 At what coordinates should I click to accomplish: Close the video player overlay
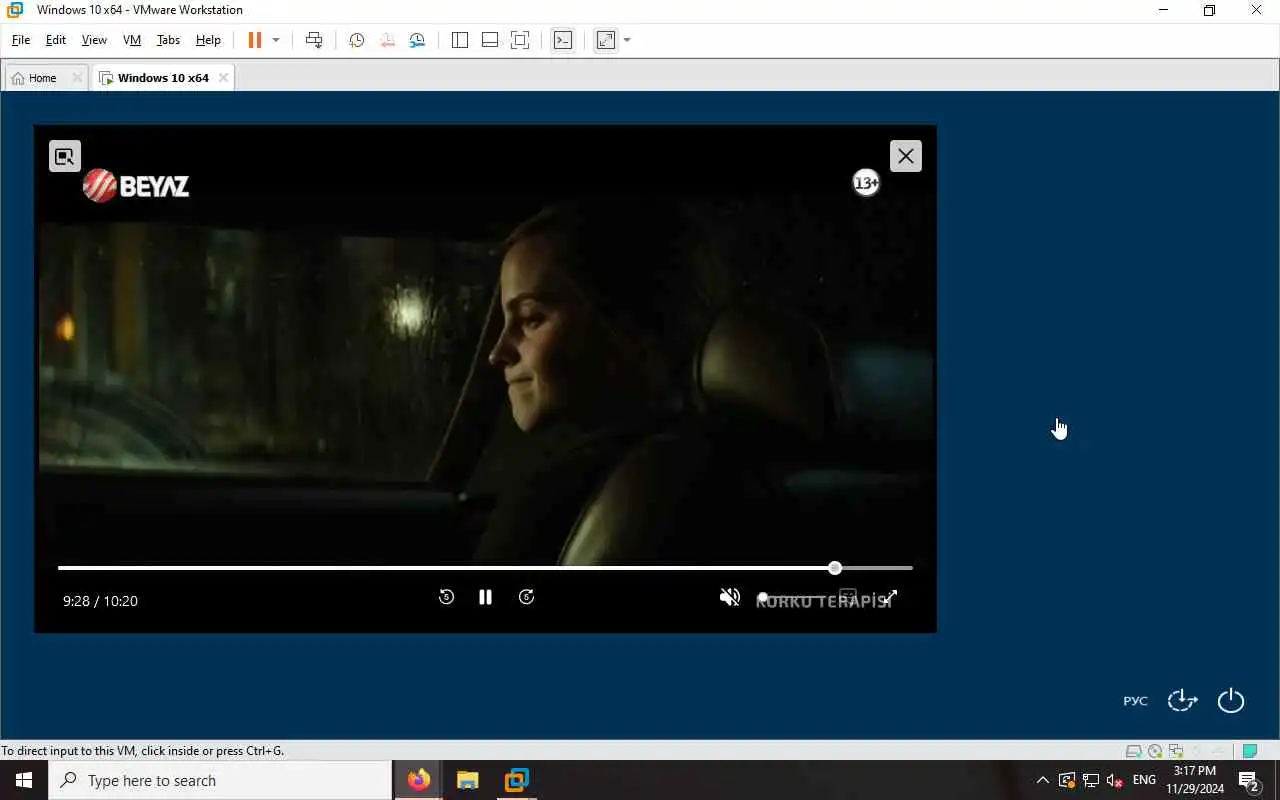[906, 156]
